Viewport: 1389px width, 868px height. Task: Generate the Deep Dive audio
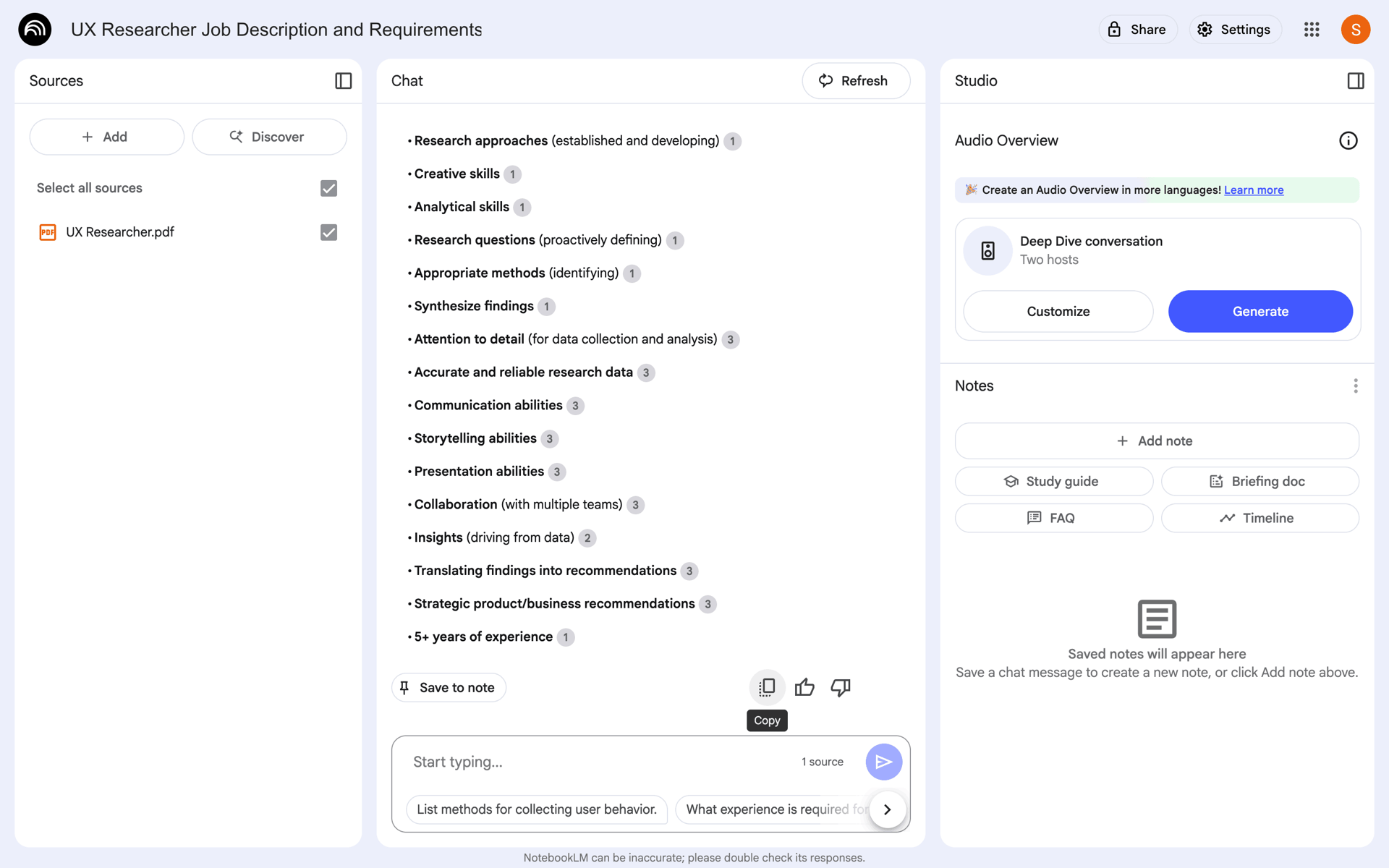(x=1260, y=312)
